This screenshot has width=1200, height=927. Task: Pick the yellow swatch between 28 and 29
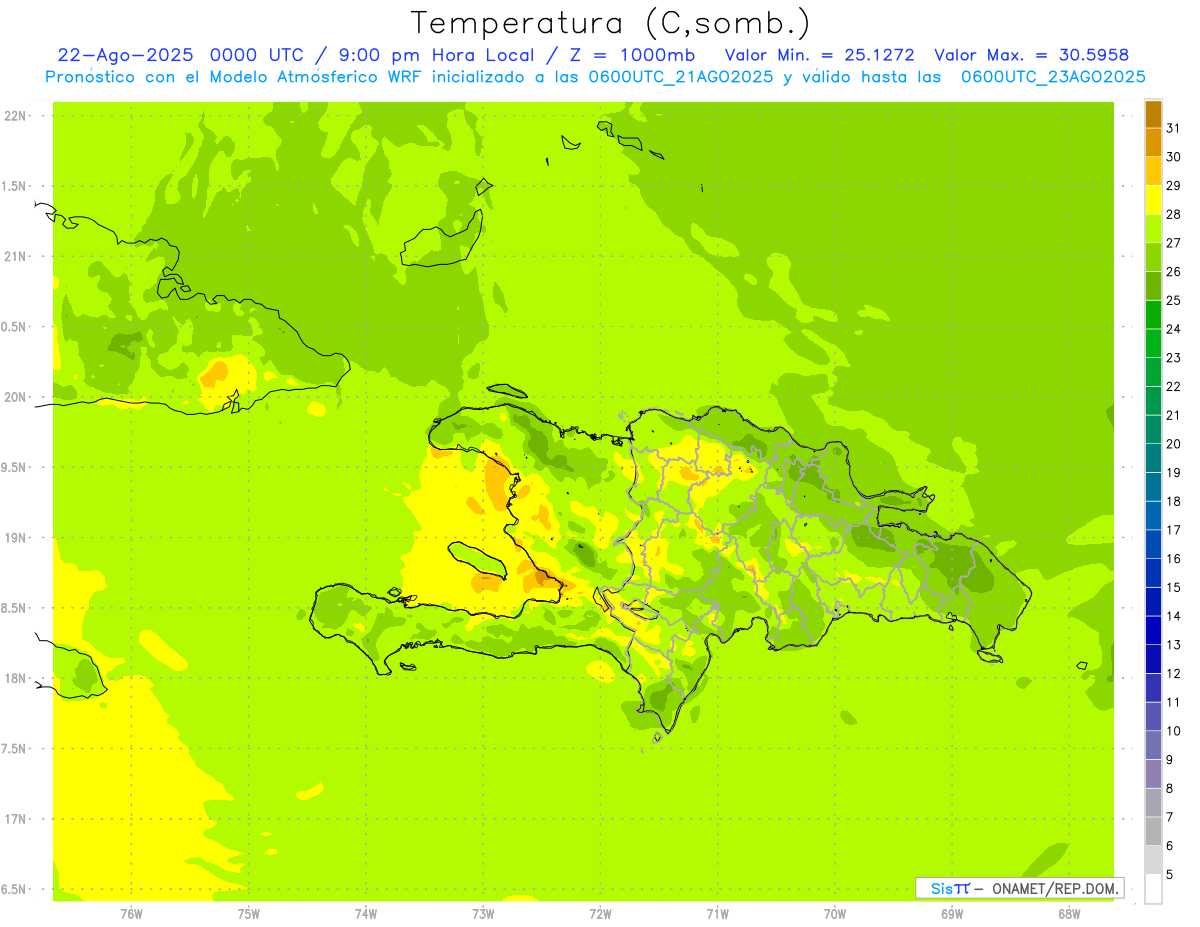pyautogui.click(x=1153, y=200)
